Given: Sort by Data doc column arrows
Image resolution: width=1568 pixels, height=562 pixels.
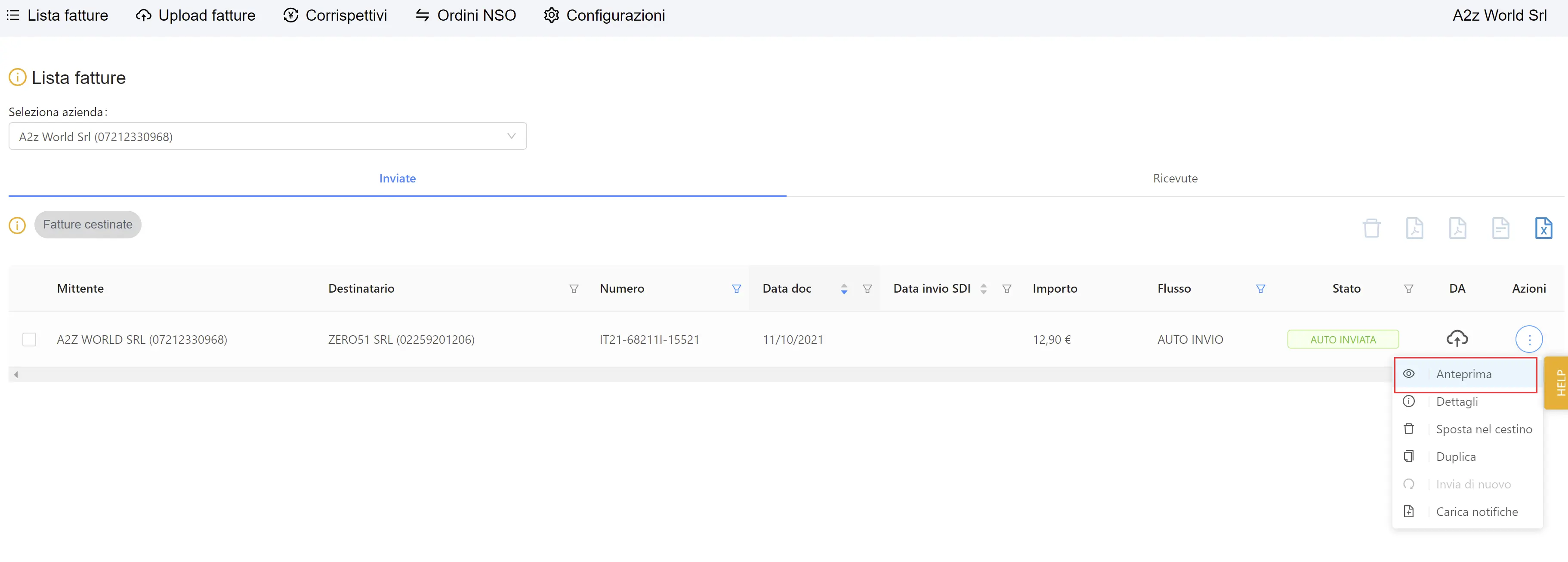Looking at the screenshot, I should click(x=844, y=289).
